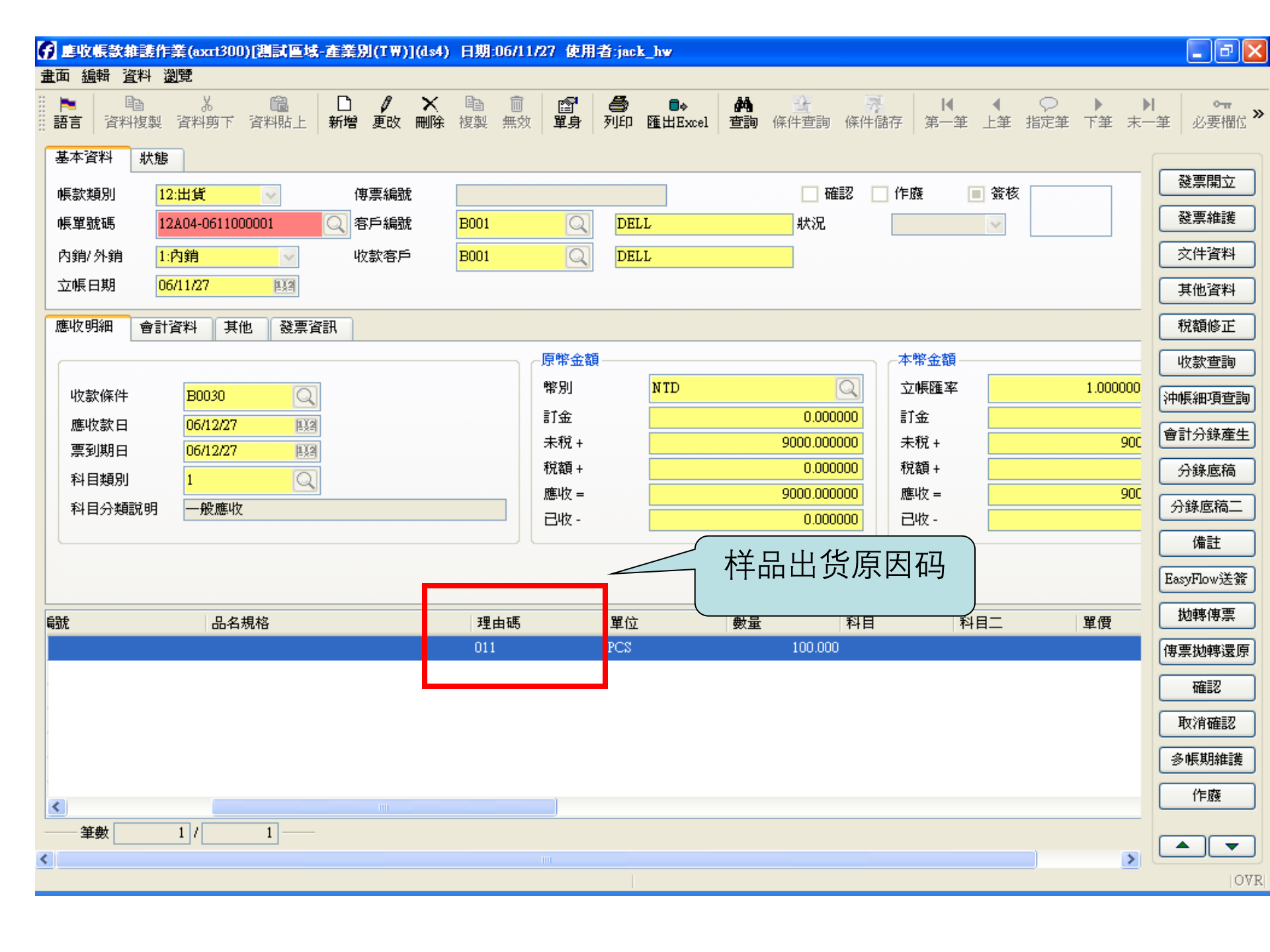
Task: Jump to last record via 末一筆 icon
Action: [x=1148, y=112]
